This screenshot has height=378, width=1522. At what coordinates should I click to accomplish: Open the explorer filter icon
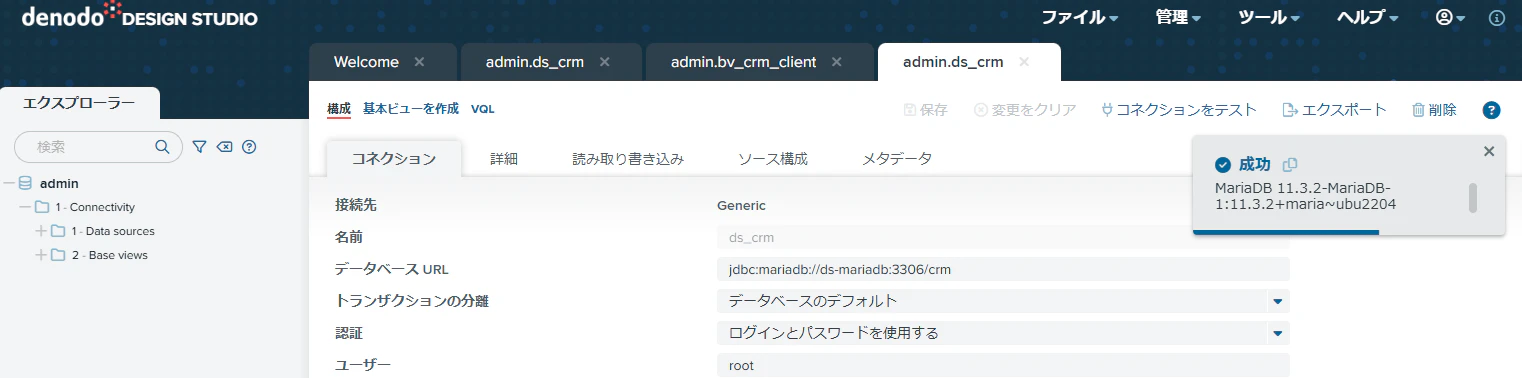(x=199, y=147)
